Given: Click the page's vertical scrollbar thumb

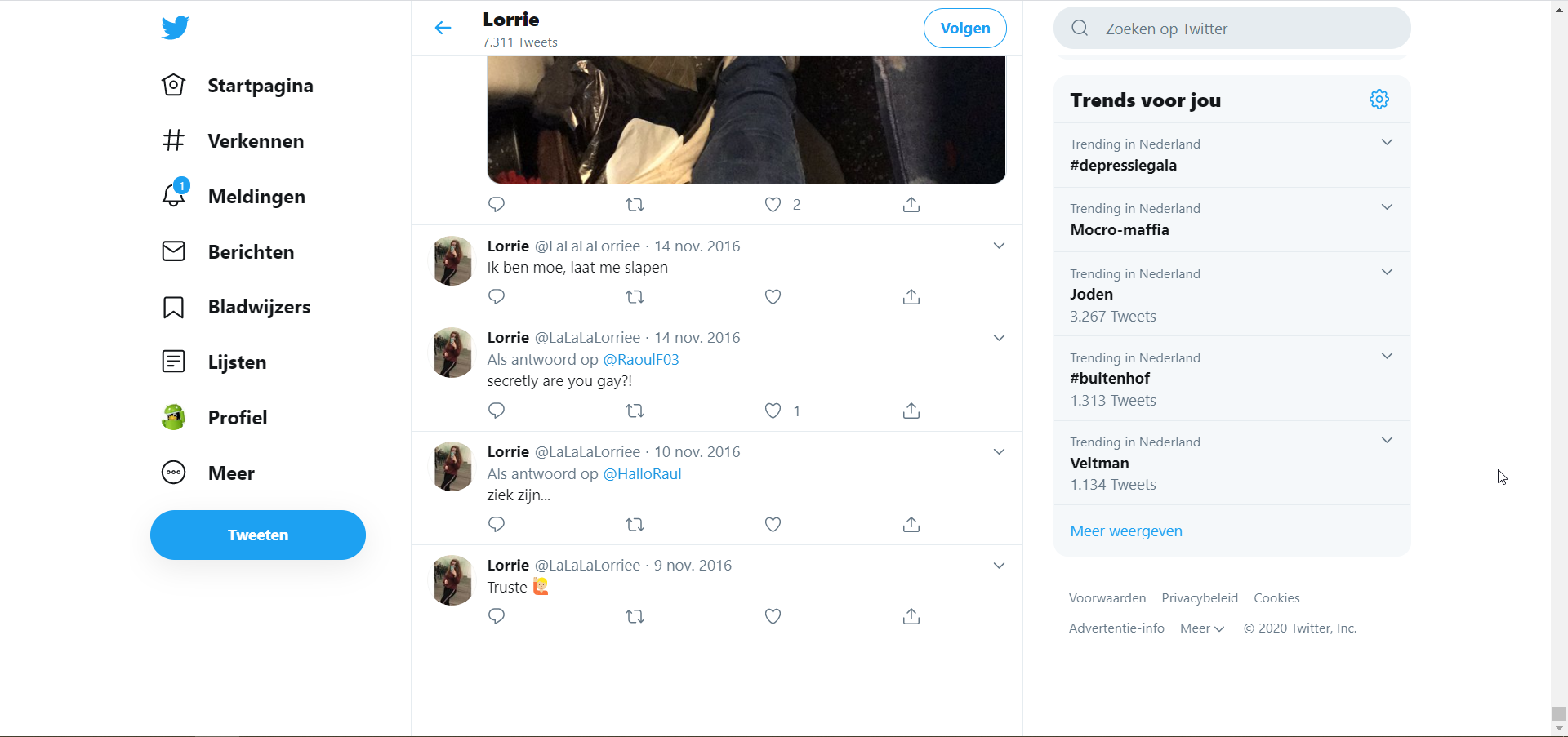Looking at the screenshot, I should click(x=1559, y=713).
